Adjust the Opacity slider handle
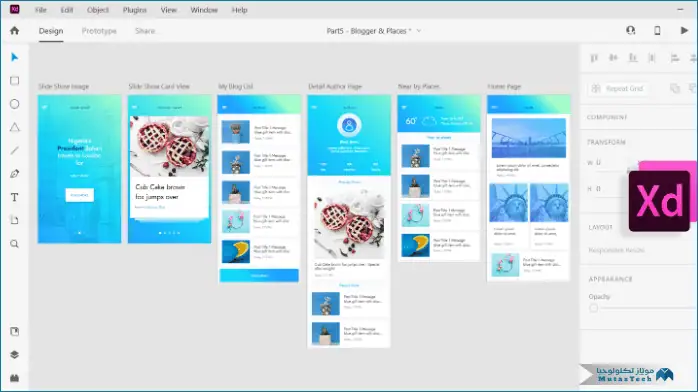This screenshot has height=392, width=698. 593,308
